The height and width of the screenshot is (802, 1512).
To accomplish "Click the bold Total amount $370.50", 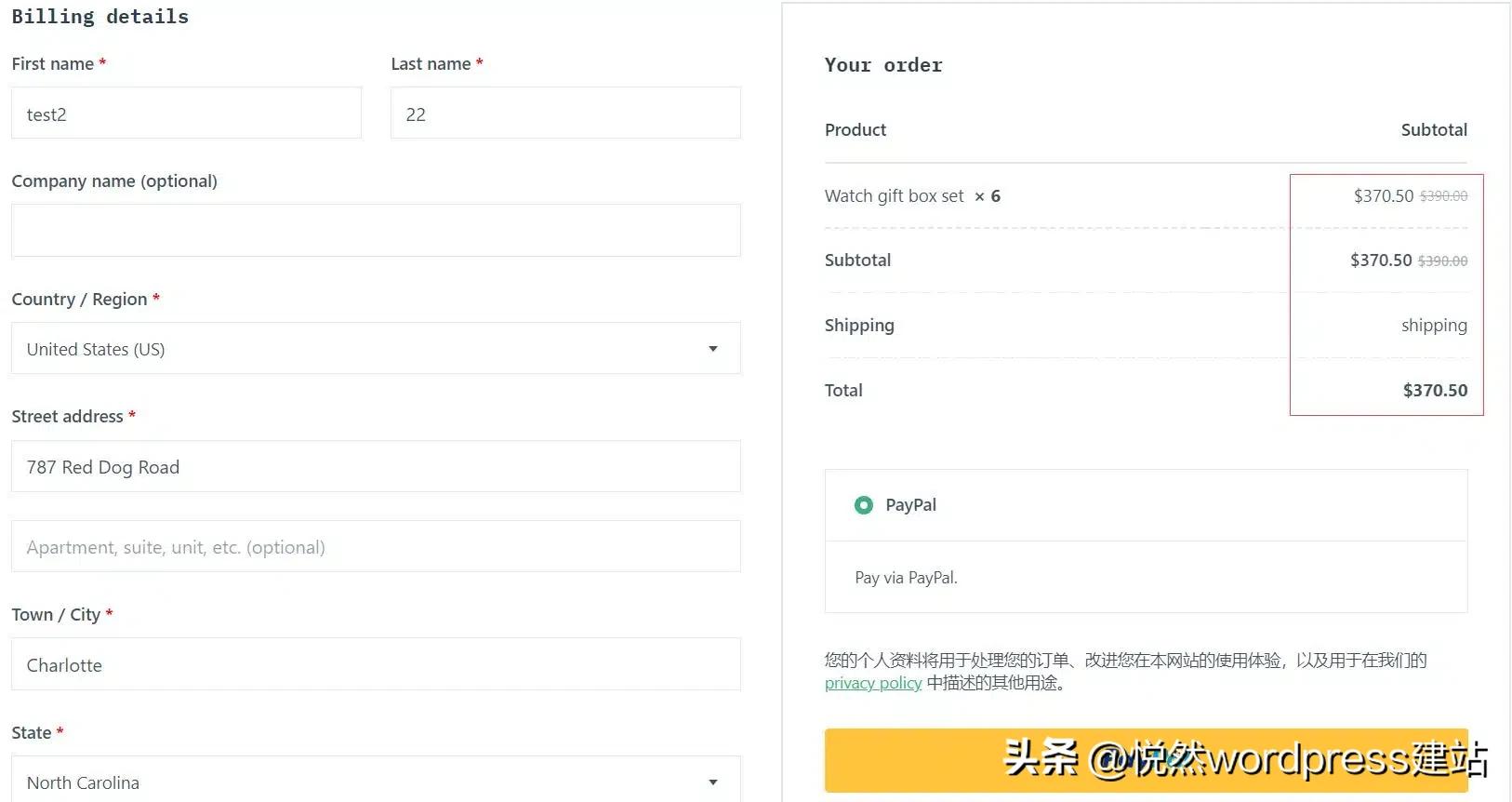I will coord(1435,391).
